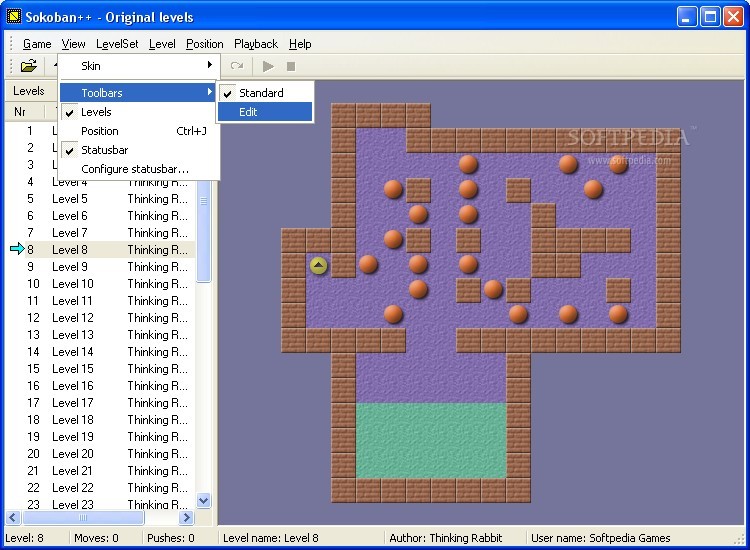Click the yellow pusher character on the board
This screenshot has width=750, height=550.
pos(319,265)
